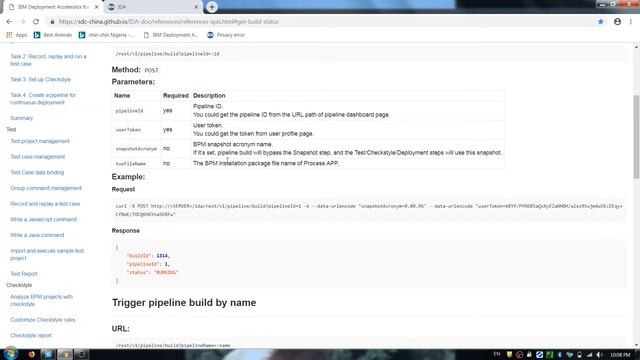
Task: Open Write a Java command page
Action: [37, 235]
